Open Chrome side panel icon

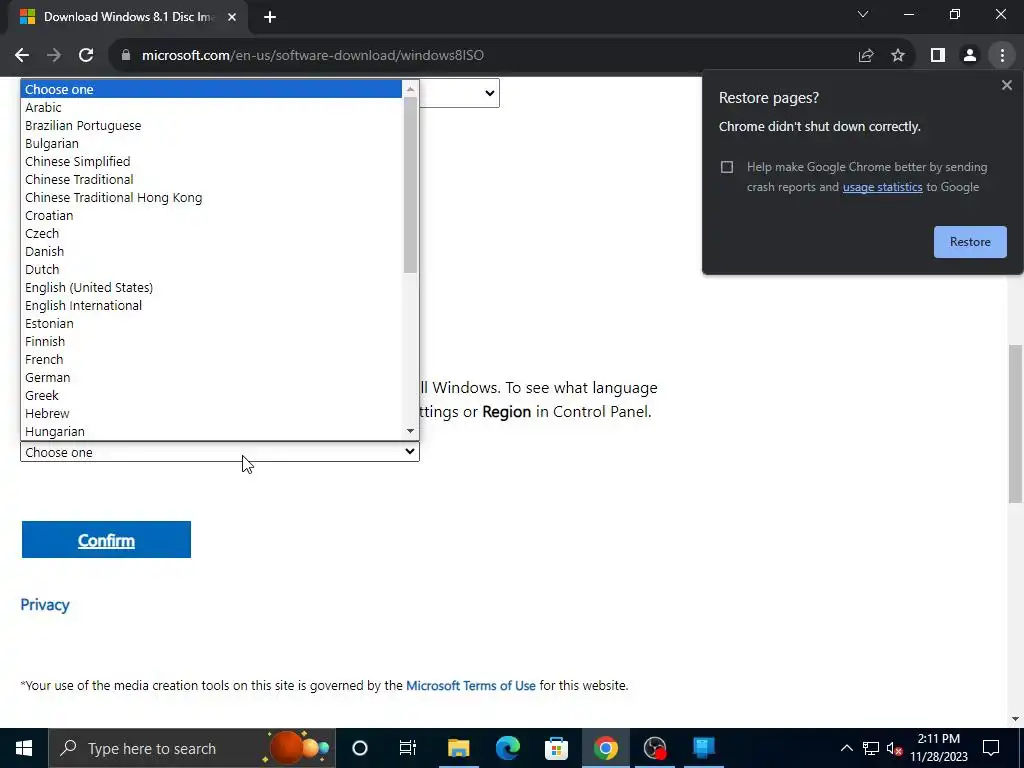click(938, 56)
